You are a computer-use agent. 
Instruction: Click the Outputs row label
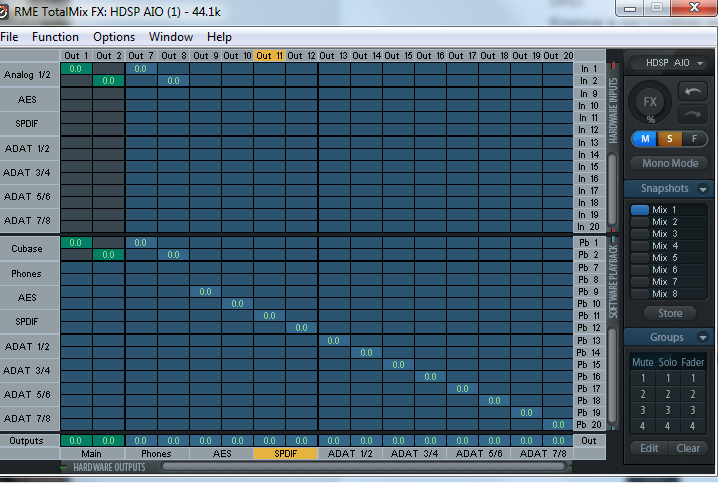[27, 440]
